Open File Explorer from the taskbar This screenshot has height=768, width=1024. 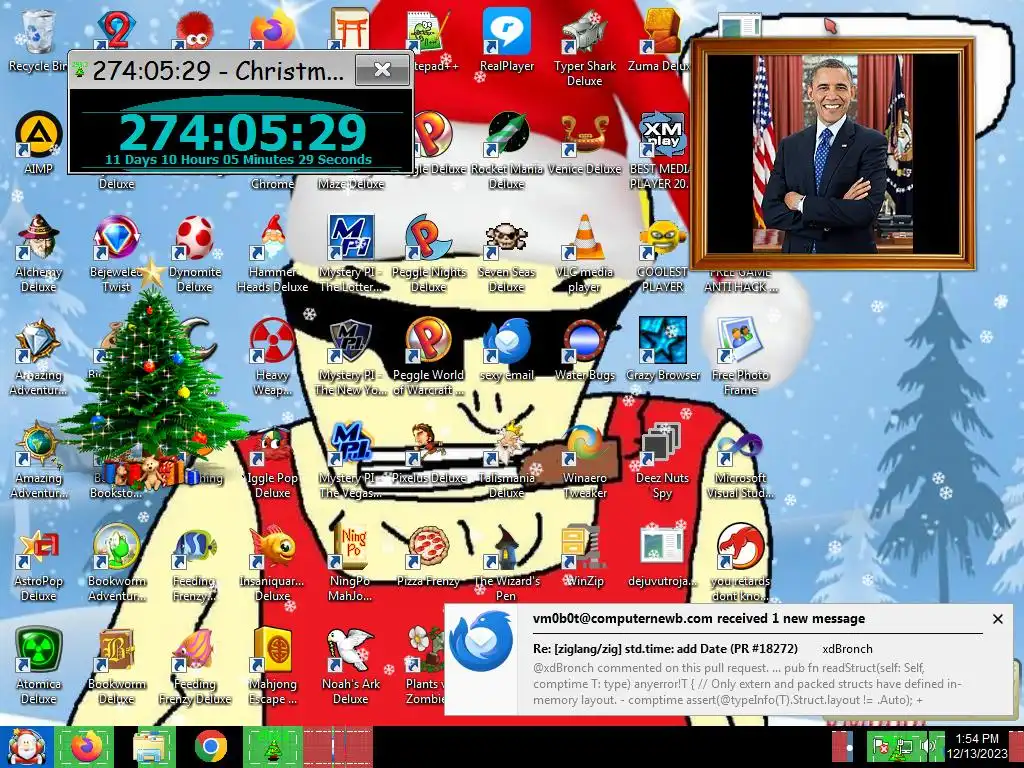point(150,746)
